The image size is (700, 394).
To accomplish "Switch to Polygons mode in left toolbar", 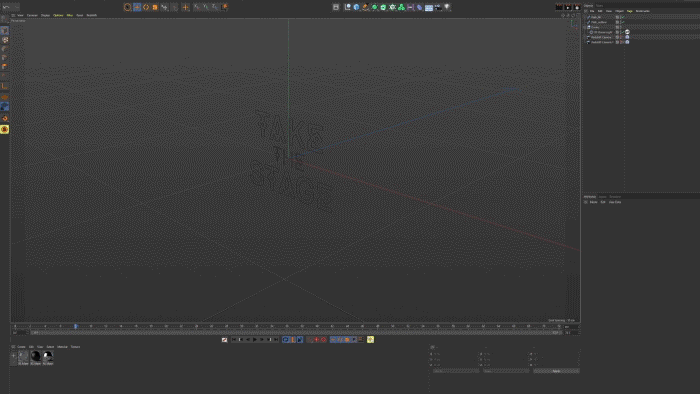I will tap(4, 66).
